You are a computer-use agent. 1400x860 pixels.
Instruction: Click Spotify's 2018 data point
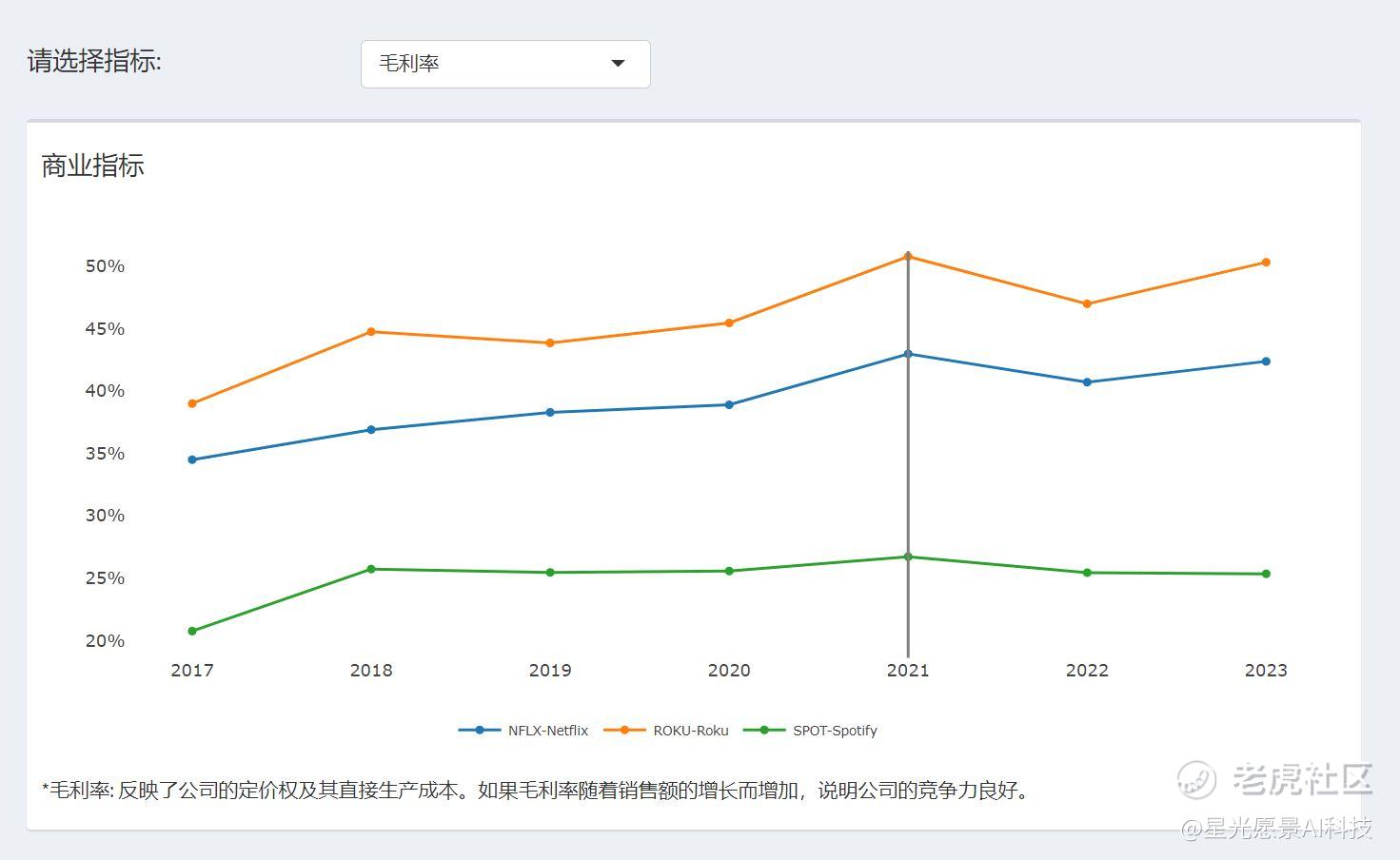[371, 569]
